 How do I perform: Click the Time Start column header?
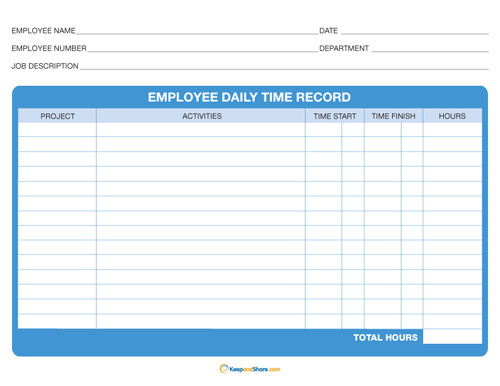(x=335, y=116)
